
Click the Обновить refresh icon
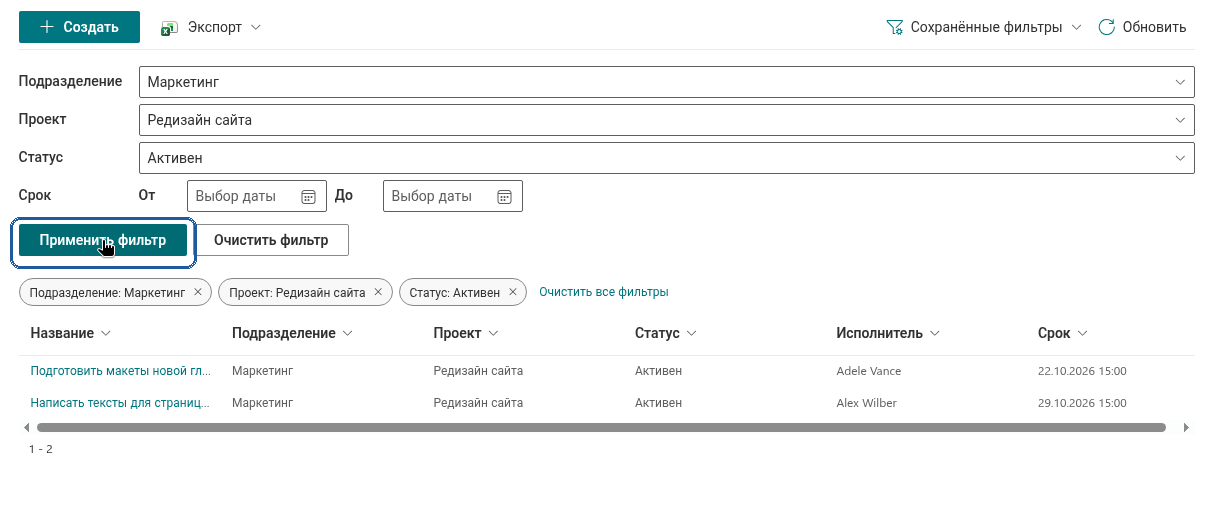[x=1107, y=28]
